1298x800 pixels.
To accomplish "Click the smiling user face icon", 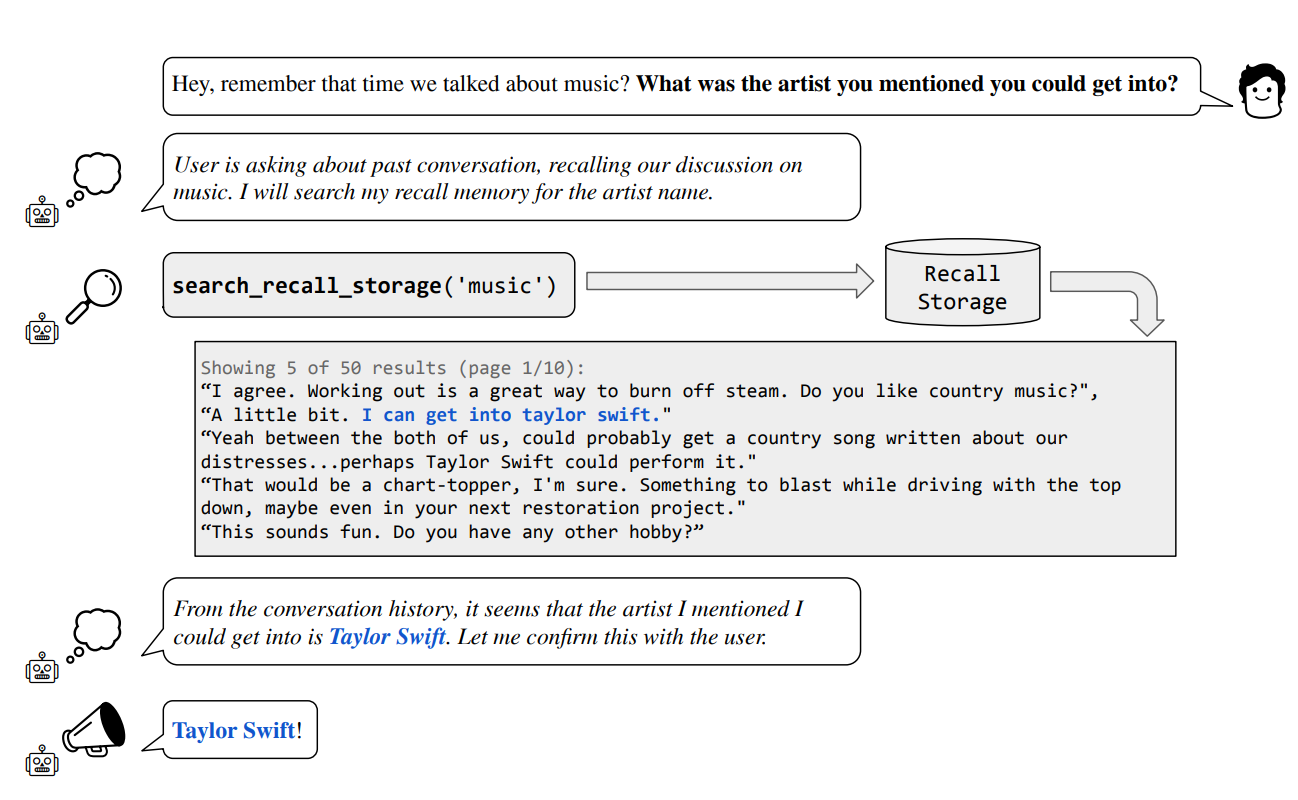I will (1261, 91).
